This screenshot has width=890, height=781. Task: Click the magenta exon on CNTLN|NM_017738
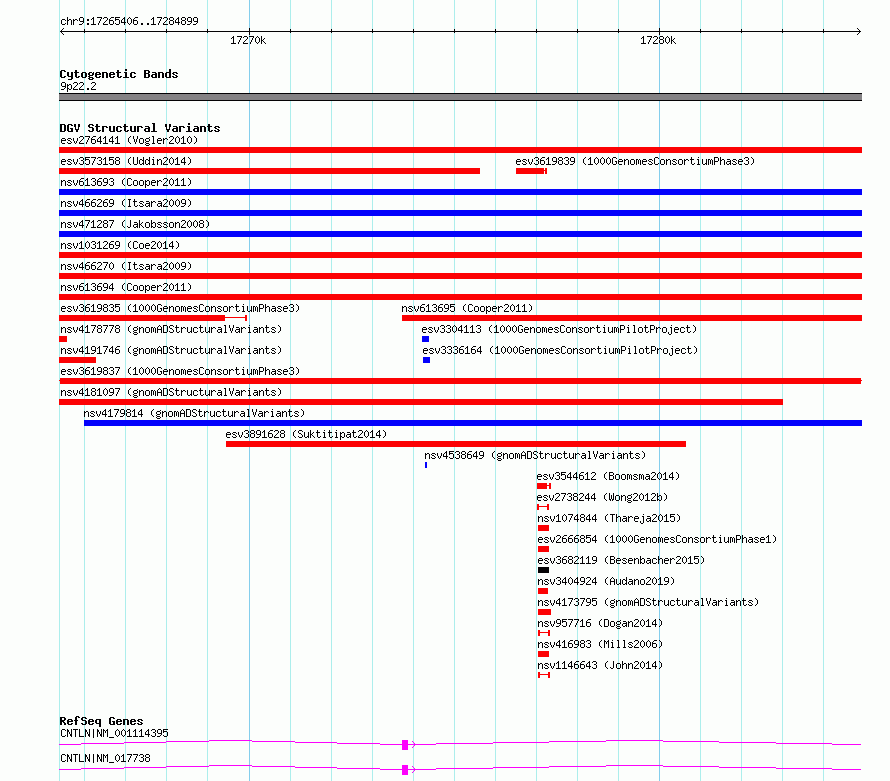[x=405, y=770]
